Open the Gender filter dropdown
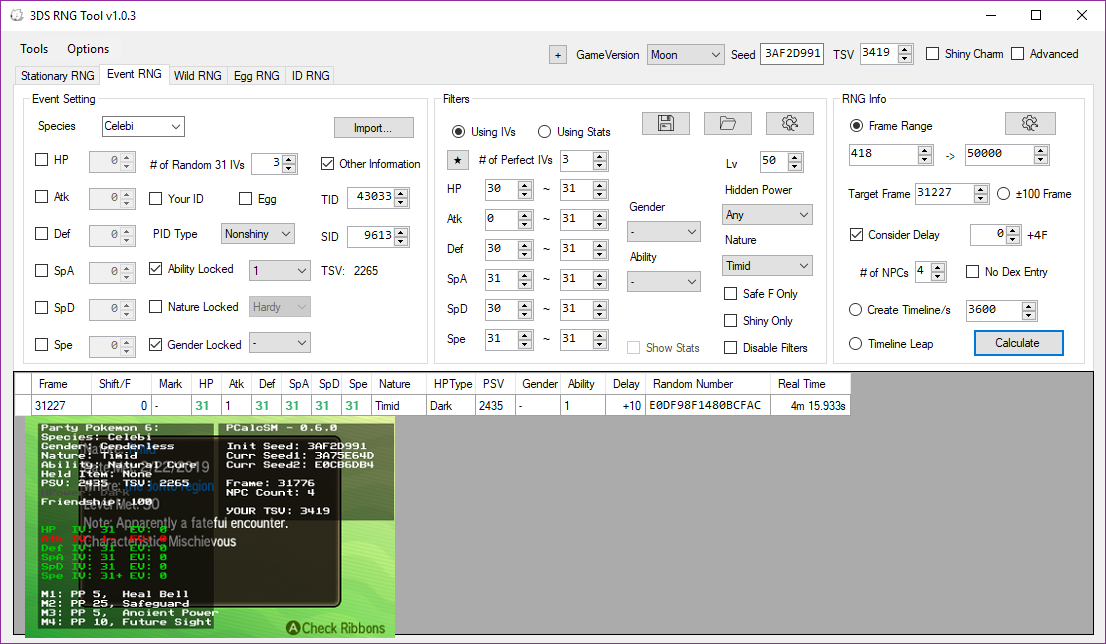This screenshot has width=1106, height=644. pyautogui.click(x=664, y=231)
